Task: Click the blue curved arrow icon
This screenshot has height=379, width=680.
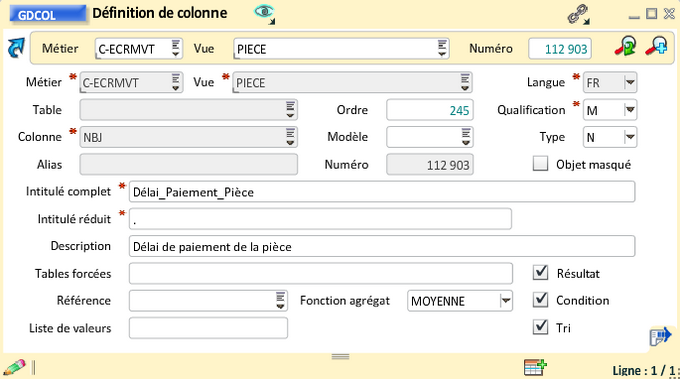Action: click(x=16, y=48)
